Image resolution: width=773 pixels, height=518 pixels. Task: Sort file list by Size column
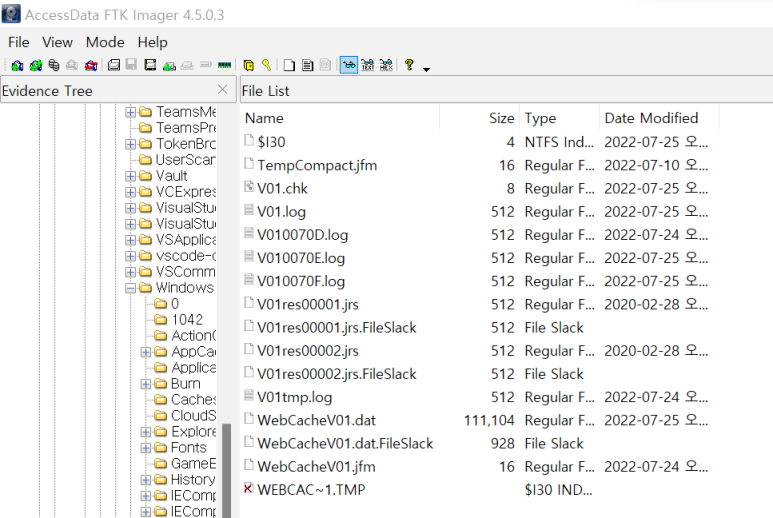(479, 118)
